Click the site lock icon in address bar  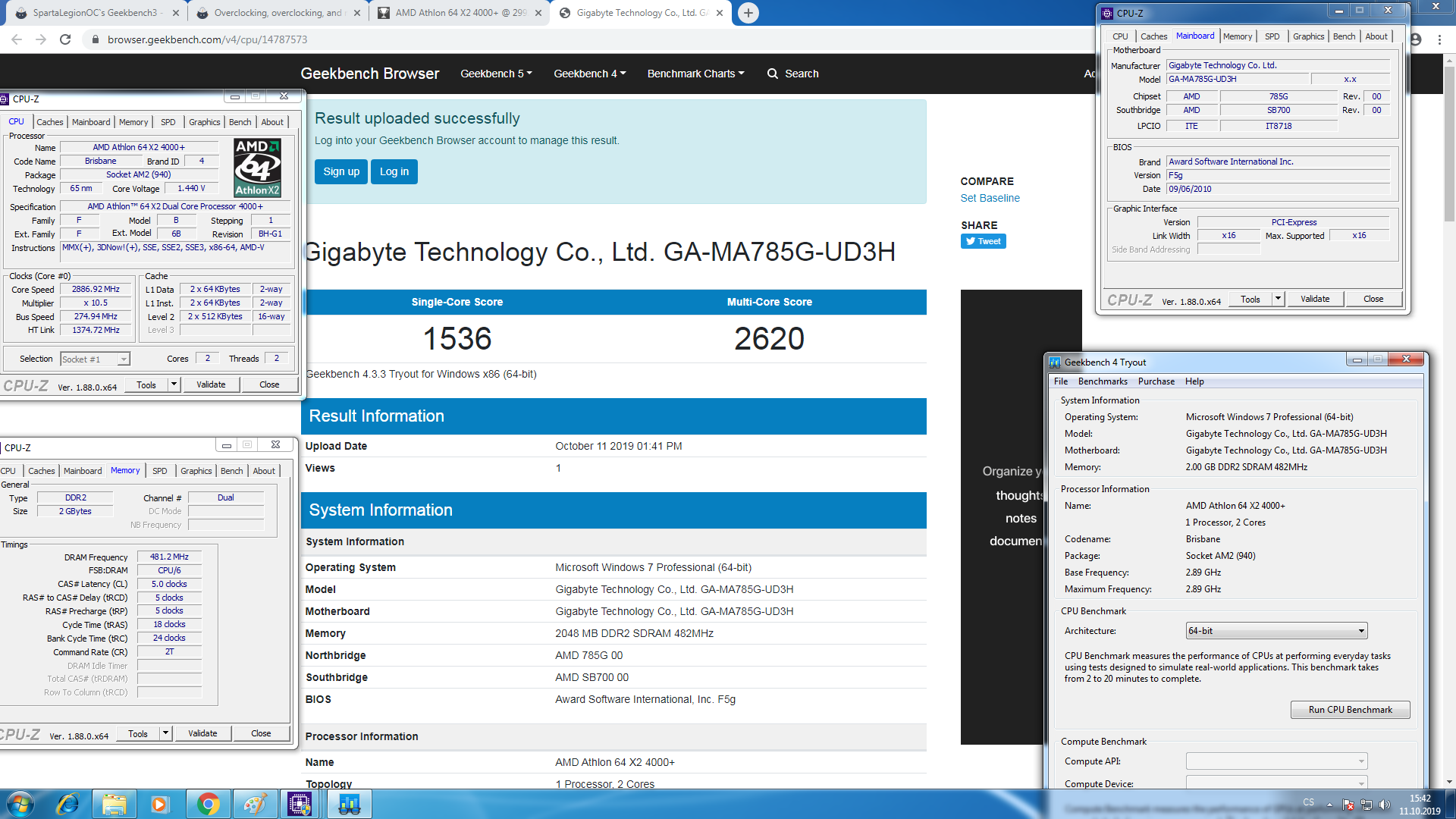[x=95, y=39]
